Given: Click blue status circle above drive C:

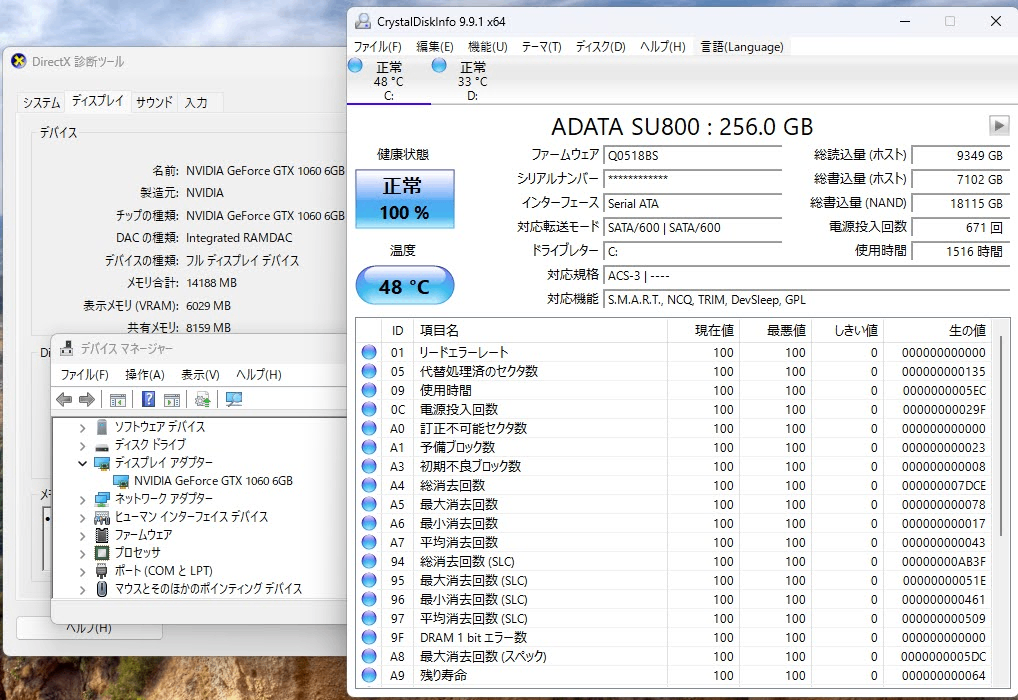Looking at the screenshot, I should pos(355,65).
